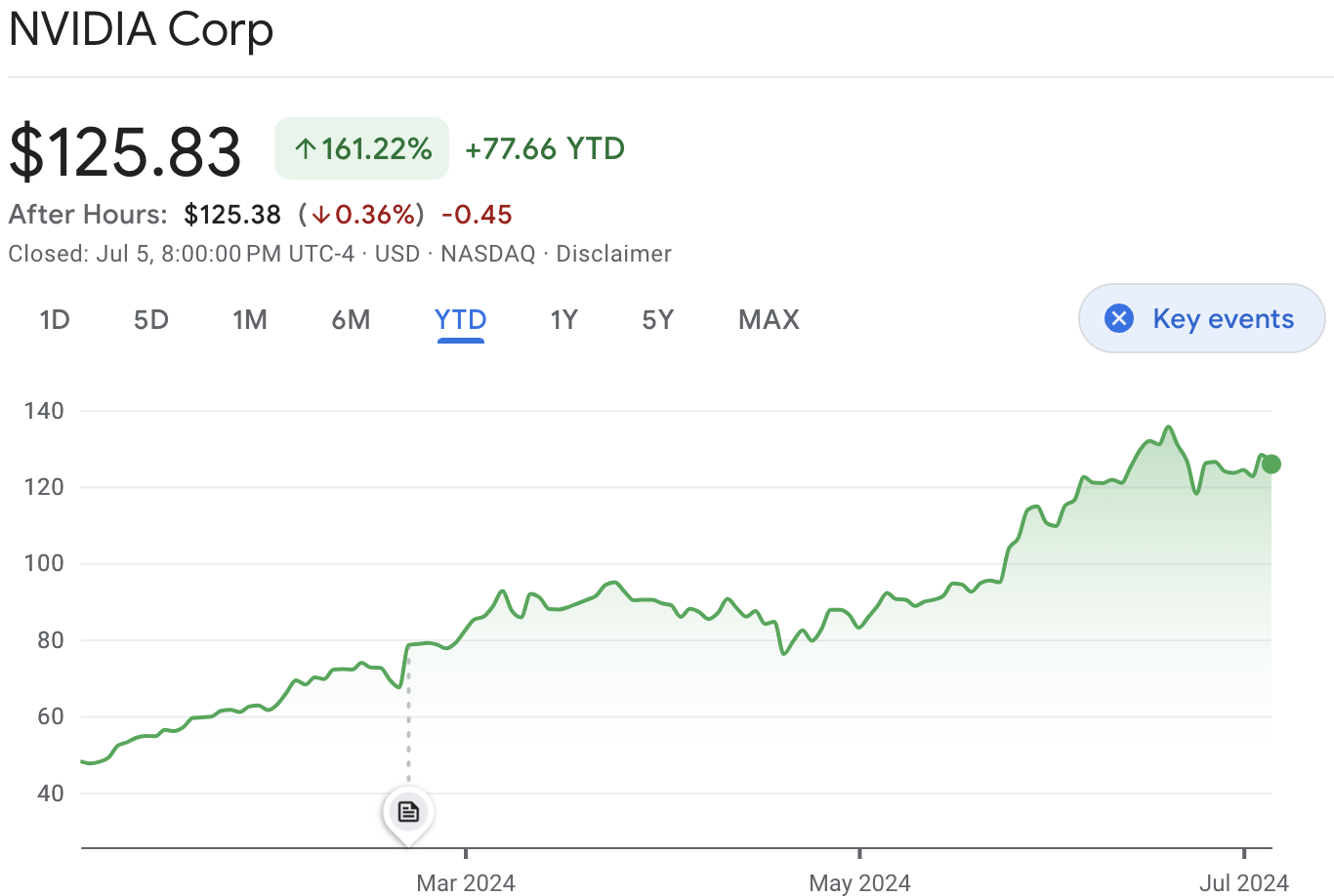Click the $125.83 price text

[x=125, y=151]
